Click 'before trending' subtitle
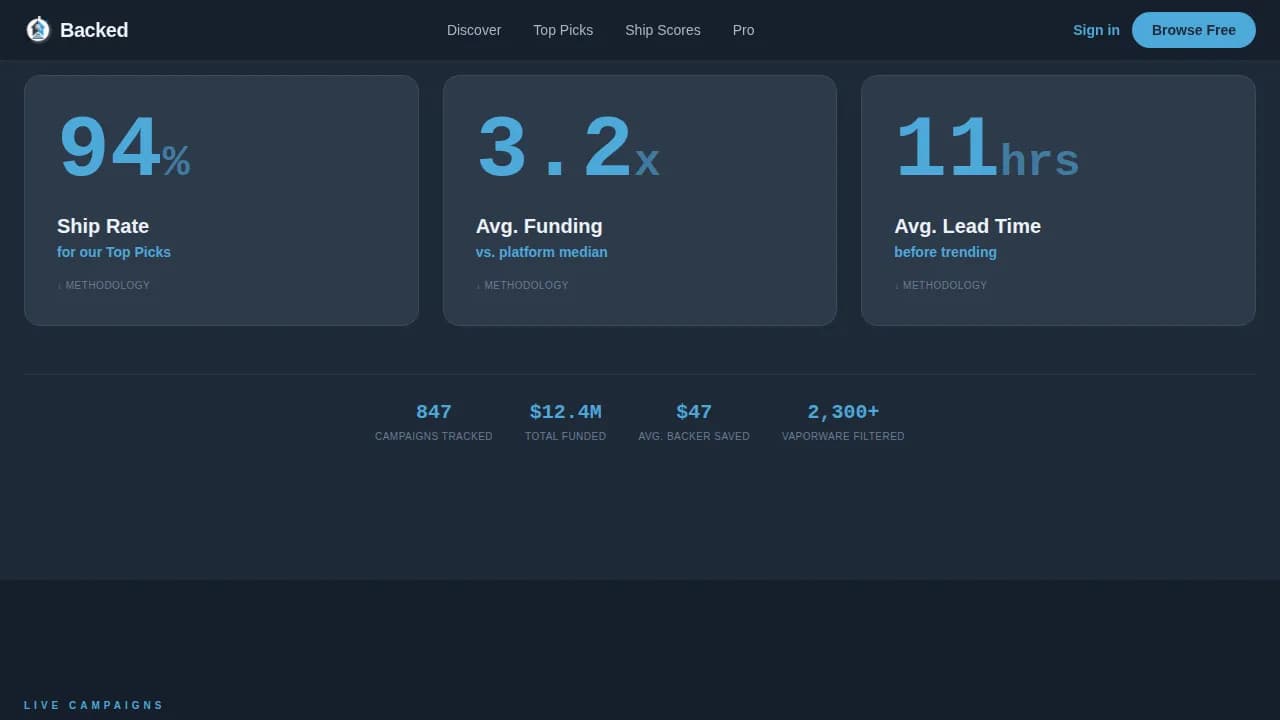Image resolution: width=1280 pixels, height=720 pixels. click(945, 252)
